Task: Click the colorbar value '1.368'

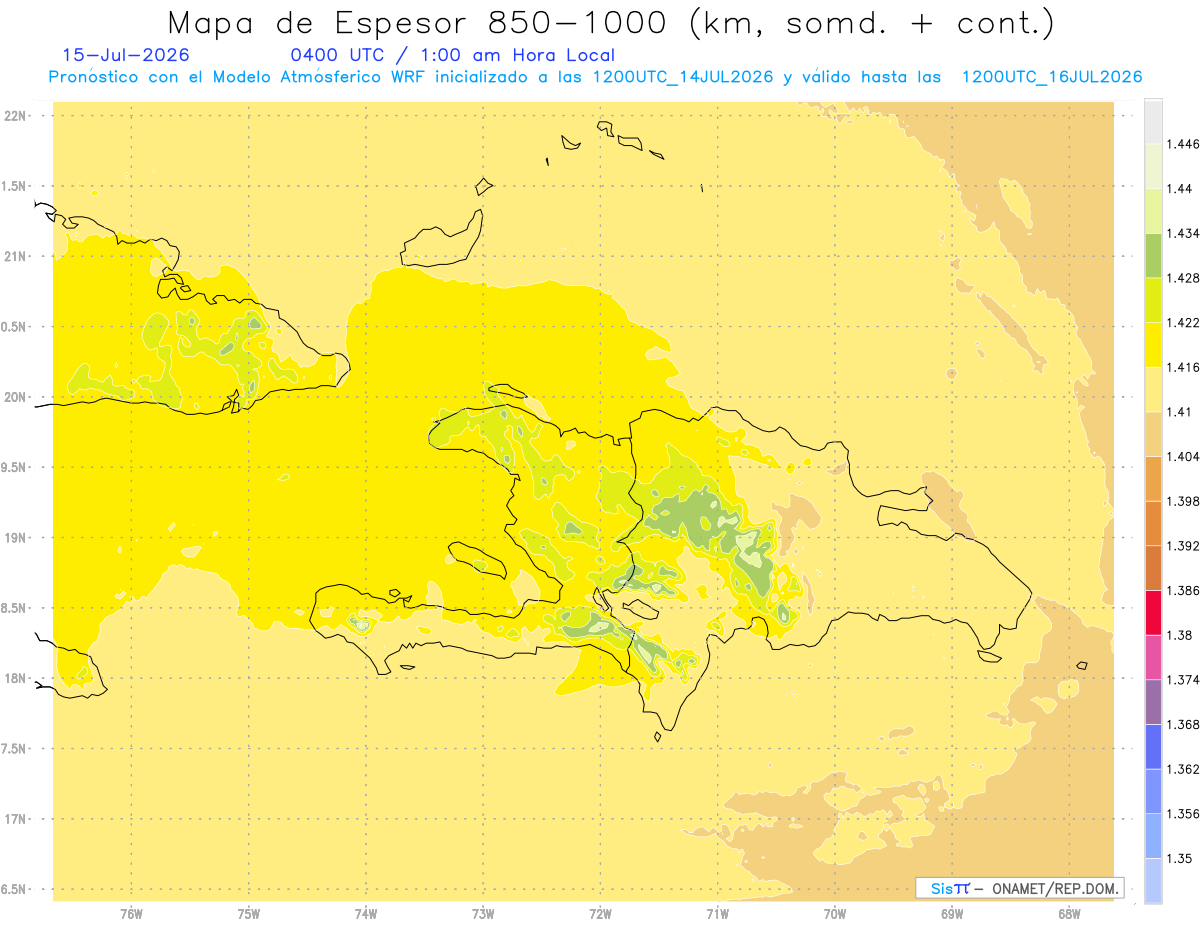Action: pos(1183,724)
